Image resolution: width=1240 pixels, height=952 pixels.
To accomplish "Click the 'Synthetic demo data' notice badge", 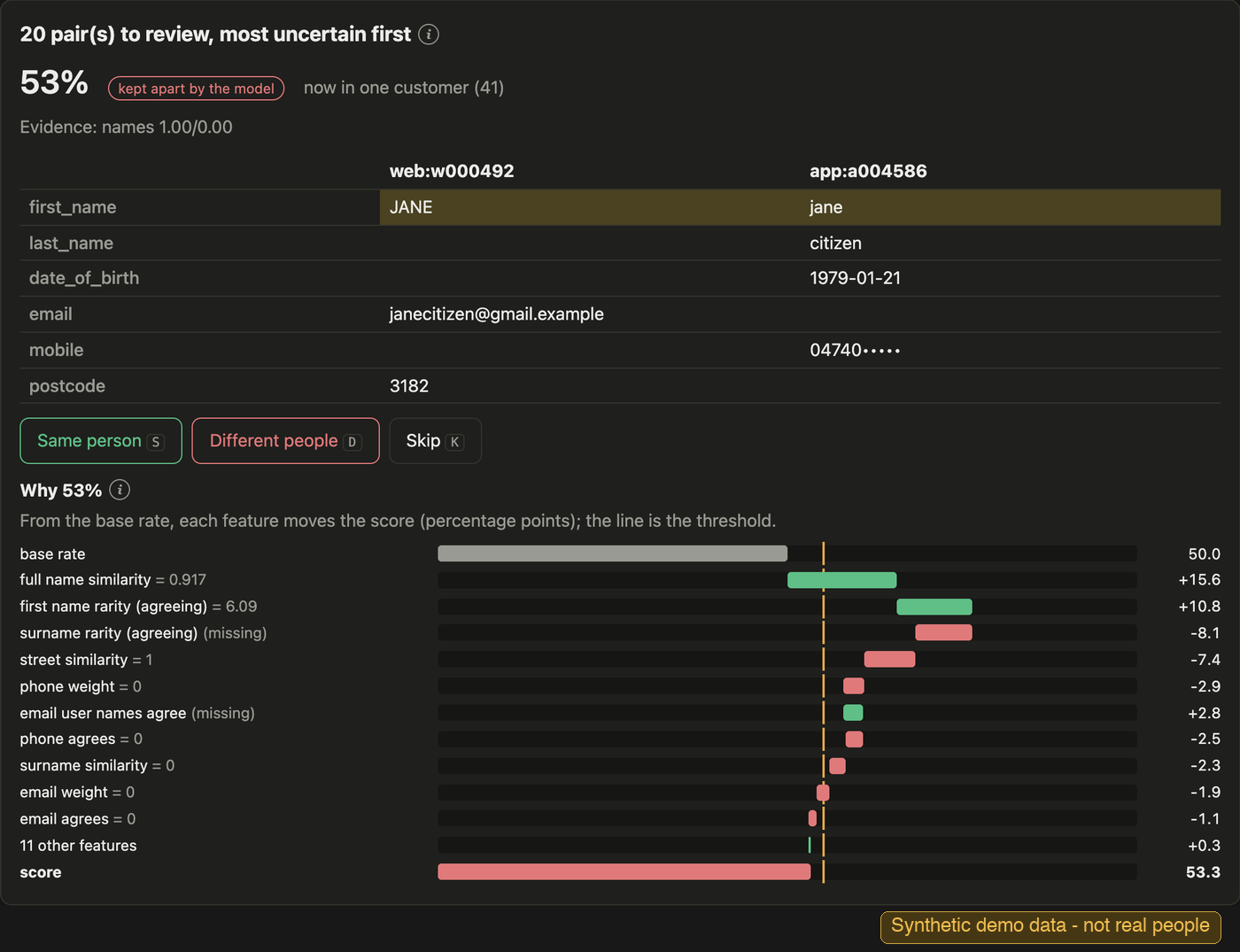I will 1050,926.
